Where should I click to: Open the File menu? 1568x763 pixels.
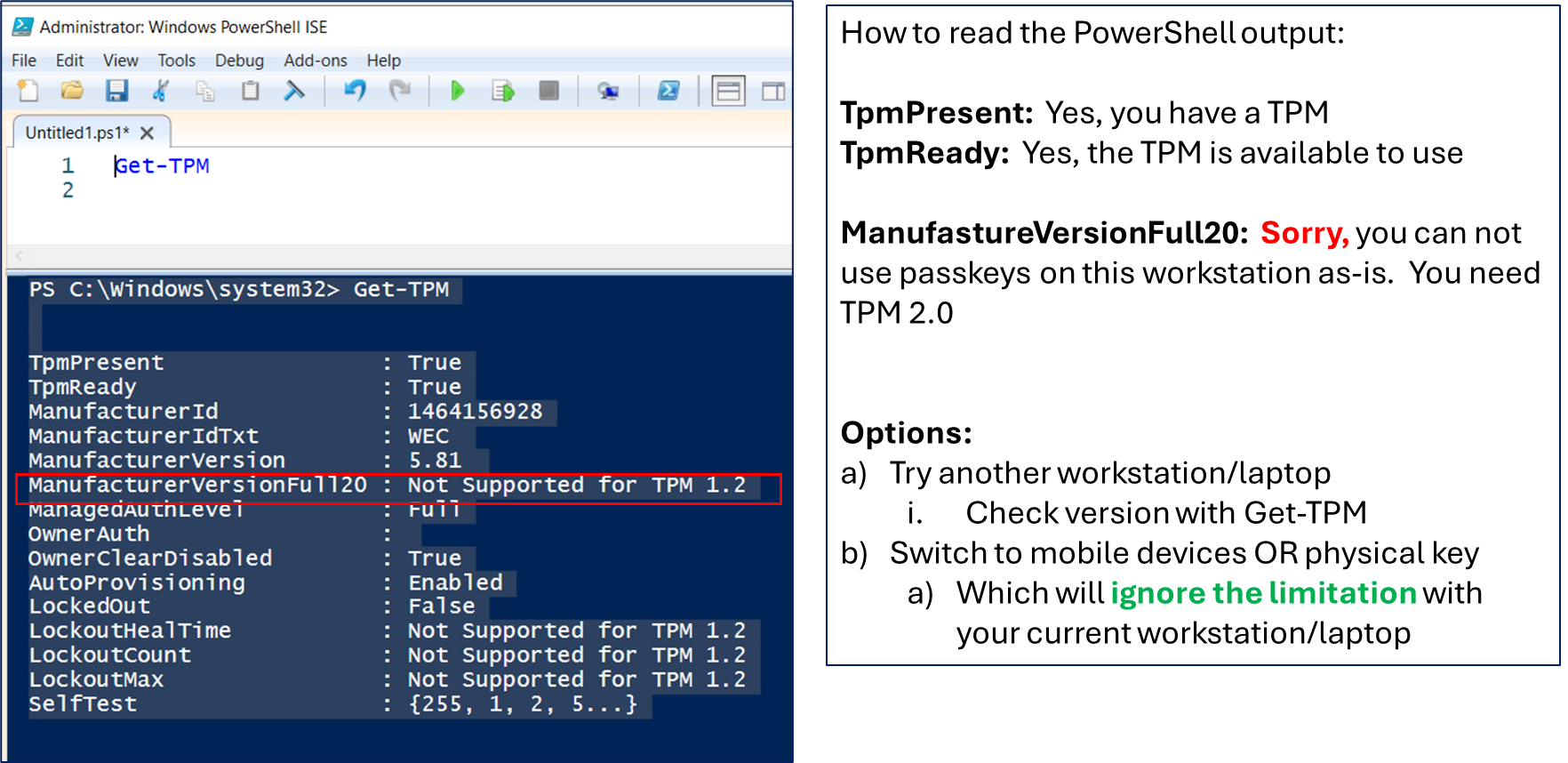24,60
